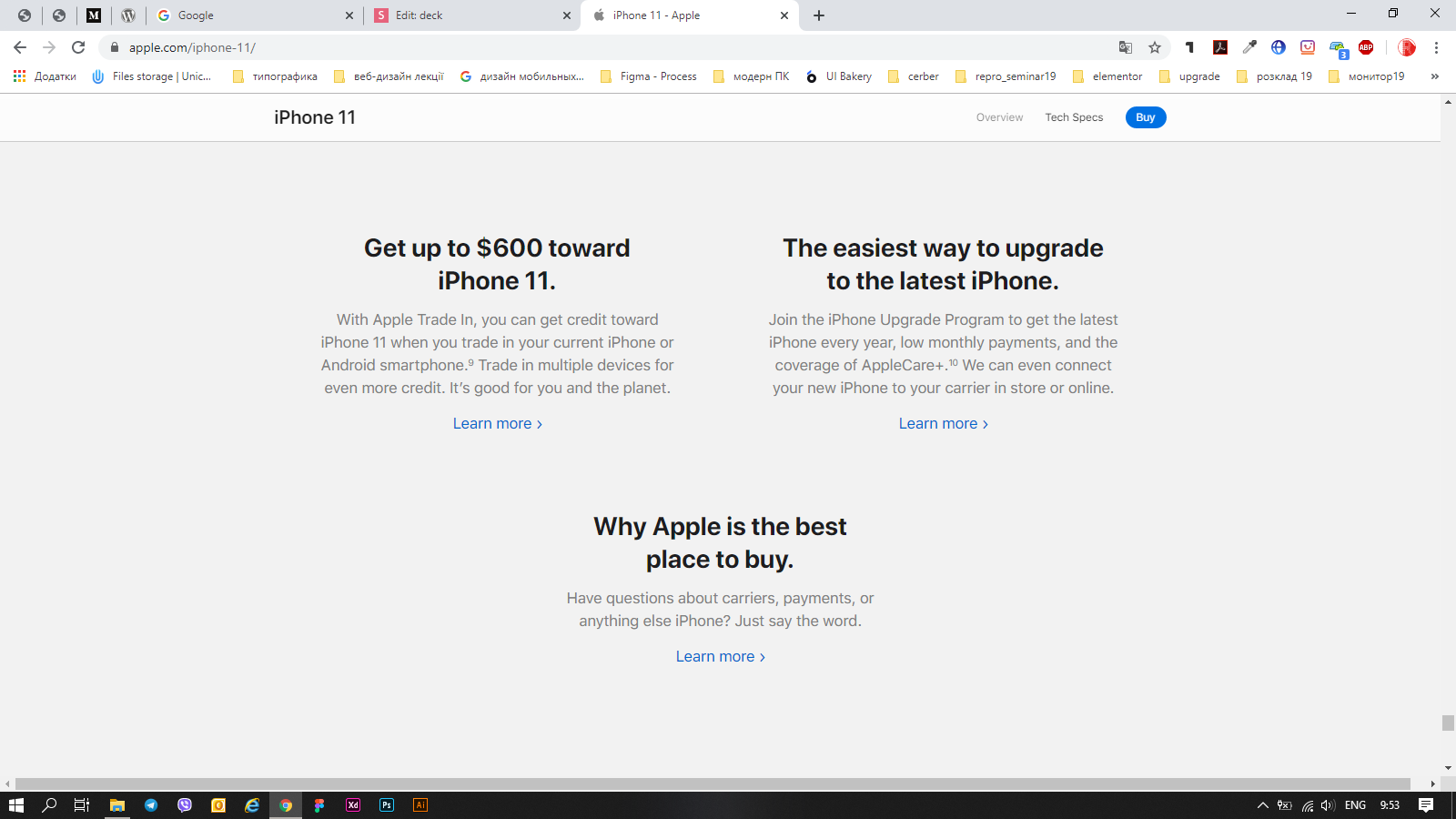The height and width of the screenshot is (819, 1456).
Task: Switch to the Edit: deck tab
Action: (471, 15)
